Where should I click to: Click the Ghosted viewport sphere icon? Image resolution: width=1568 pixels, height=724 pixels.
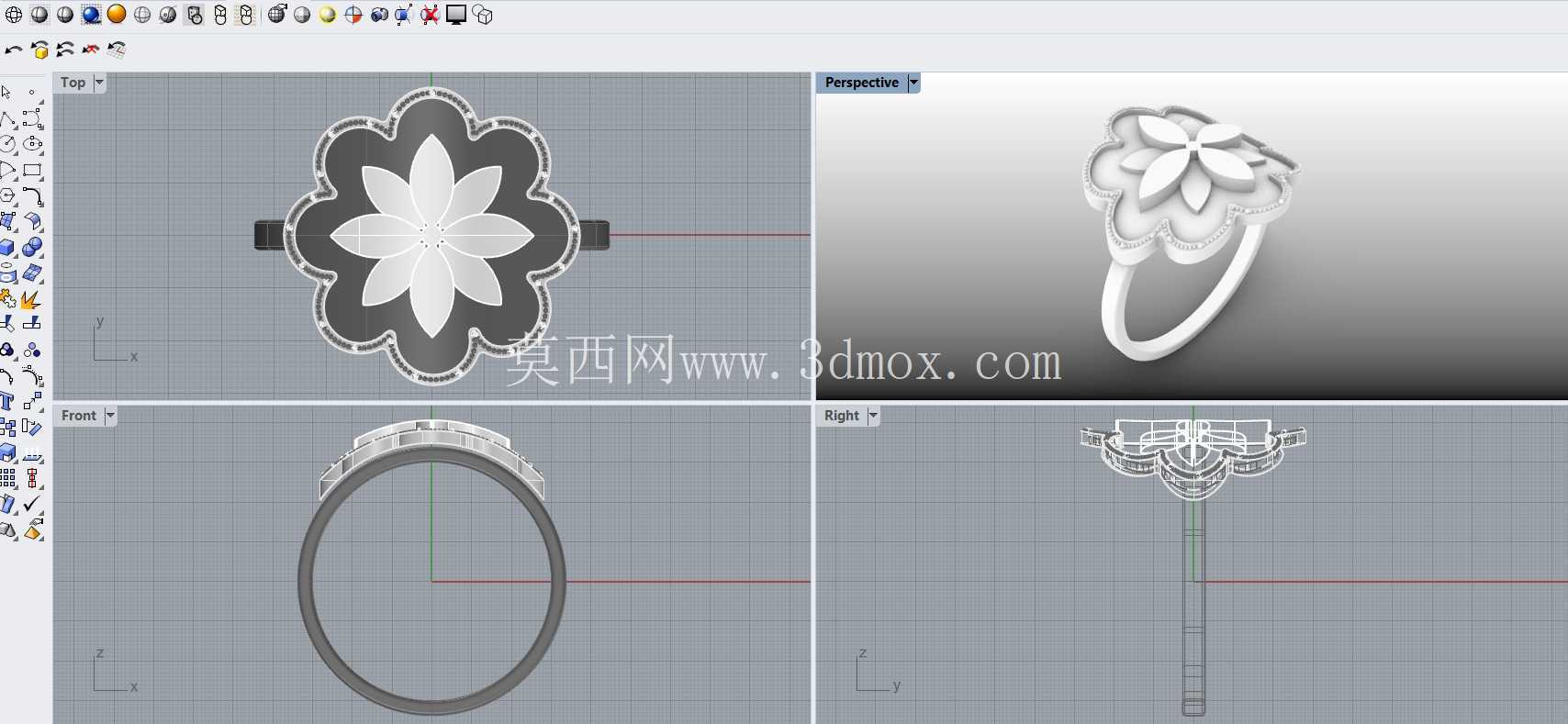coord(142,15)
